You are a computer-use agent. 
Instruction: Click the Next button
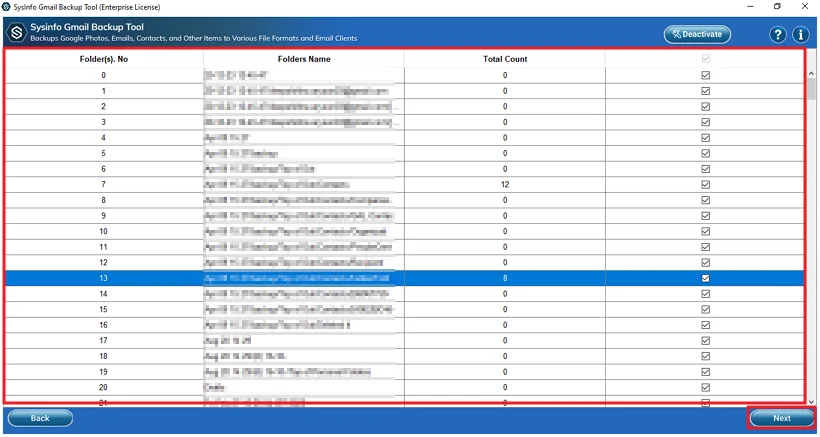click(x=782, y=418)
